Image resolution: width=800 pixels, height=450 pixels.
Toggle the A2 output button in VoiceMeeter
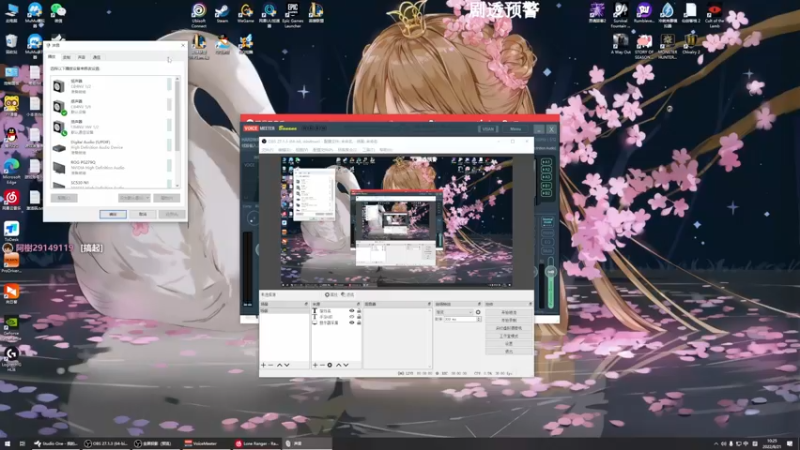pyautogui.click(x=546, y=169)
